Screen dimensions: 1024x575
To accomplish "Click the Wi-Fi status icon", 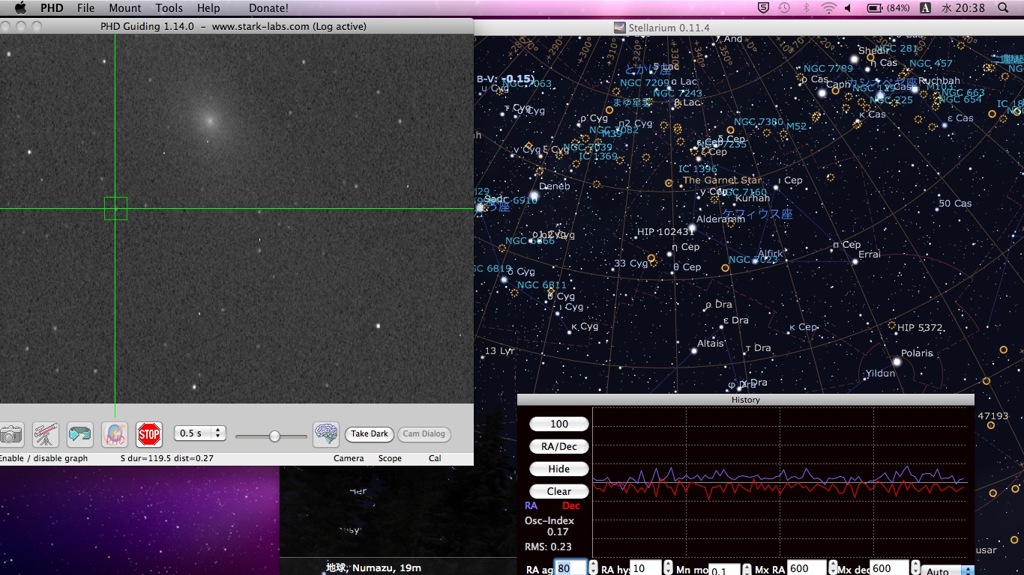I will coord(828,8).
